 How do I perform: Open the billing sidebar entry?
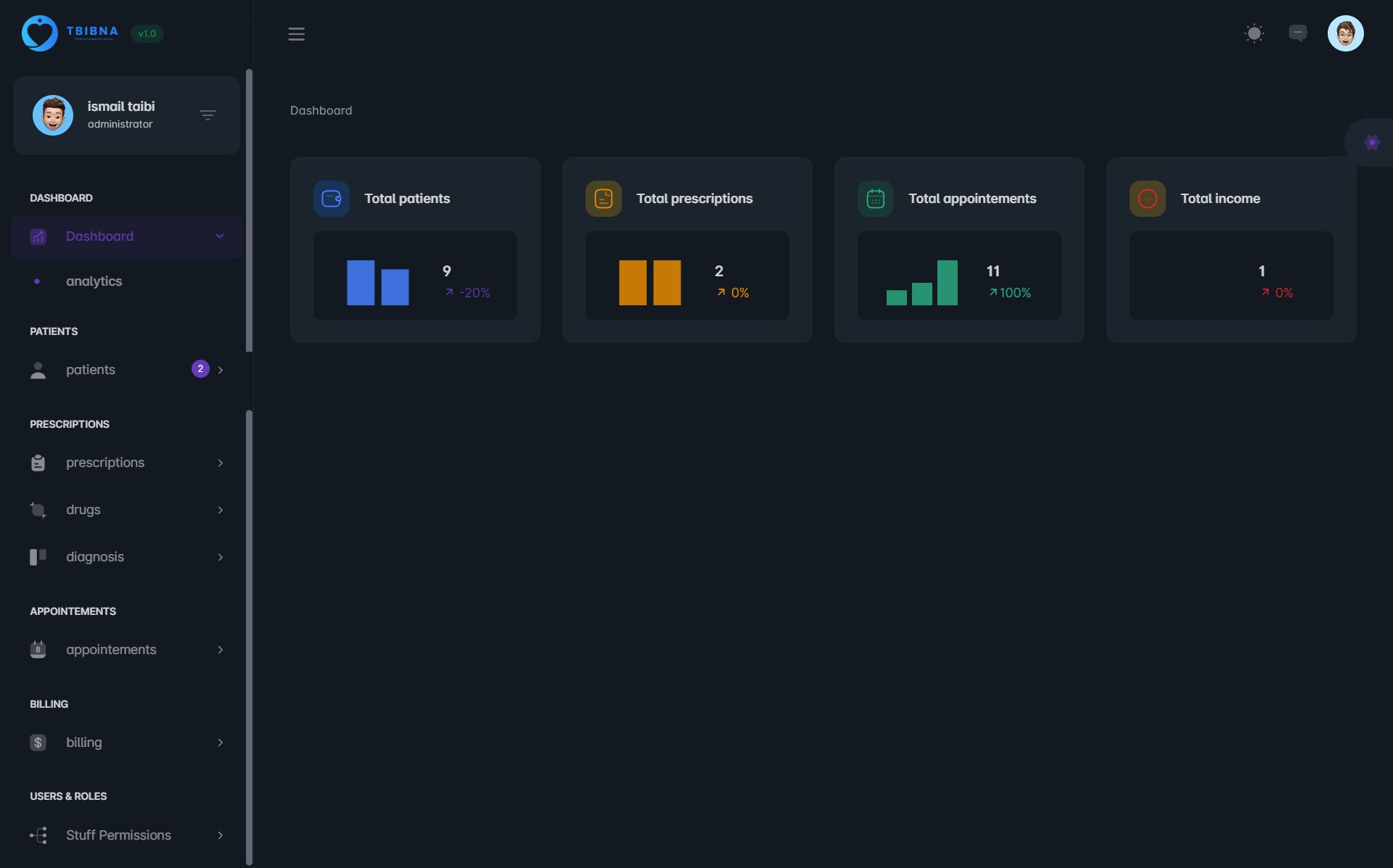pos(84,743)
